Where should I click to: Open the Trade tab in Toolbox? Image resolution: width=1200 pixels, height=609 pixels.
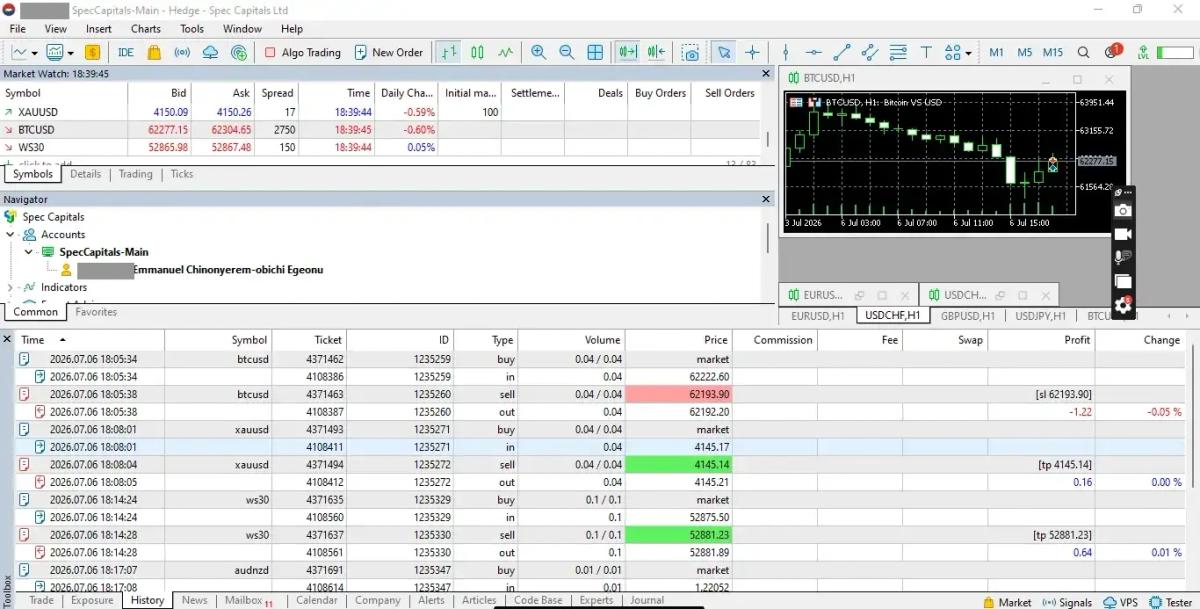tap(41, 600)
